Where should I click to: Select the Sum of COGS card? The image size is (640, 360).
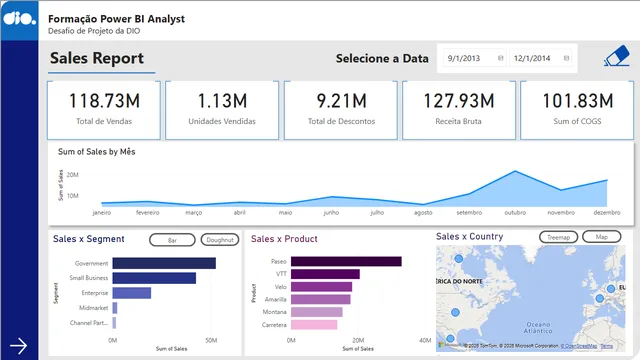click(x=577, y=110)
